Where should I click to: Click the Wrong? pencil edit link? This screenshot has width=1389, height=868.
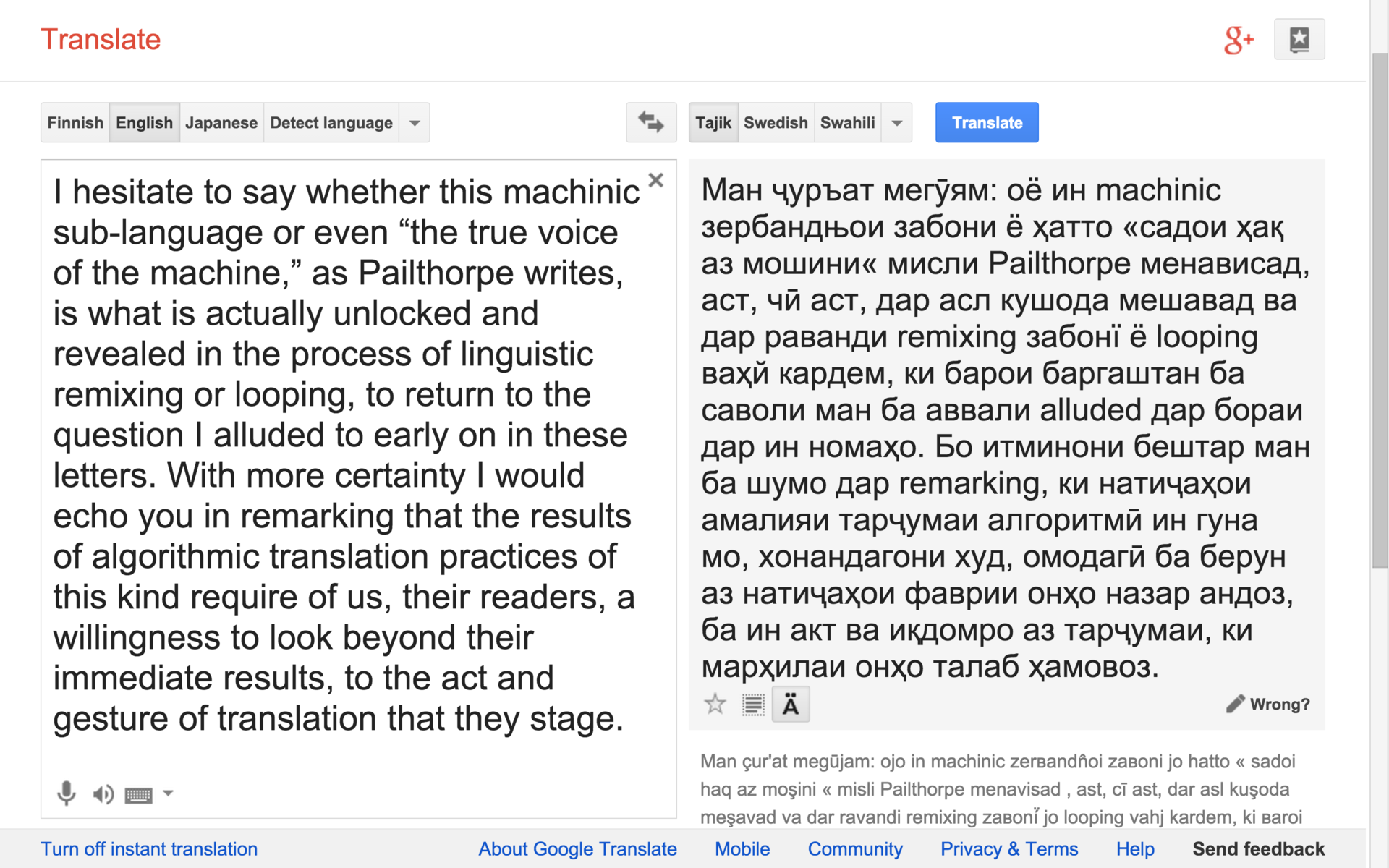1268,704
